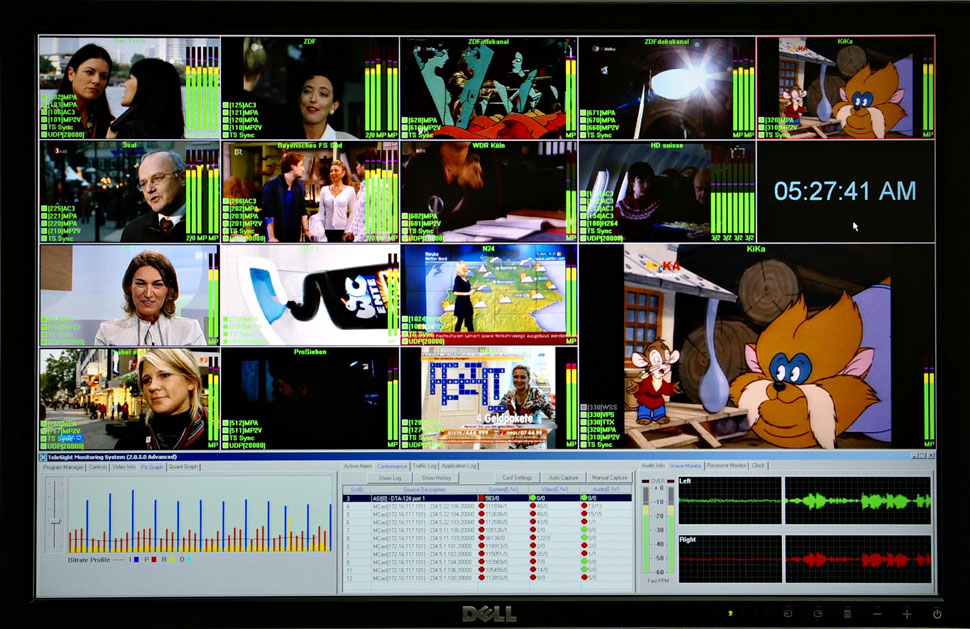Open the Audio Info tab
Viewport: 970px width, 629px height.
coord(652,466)
